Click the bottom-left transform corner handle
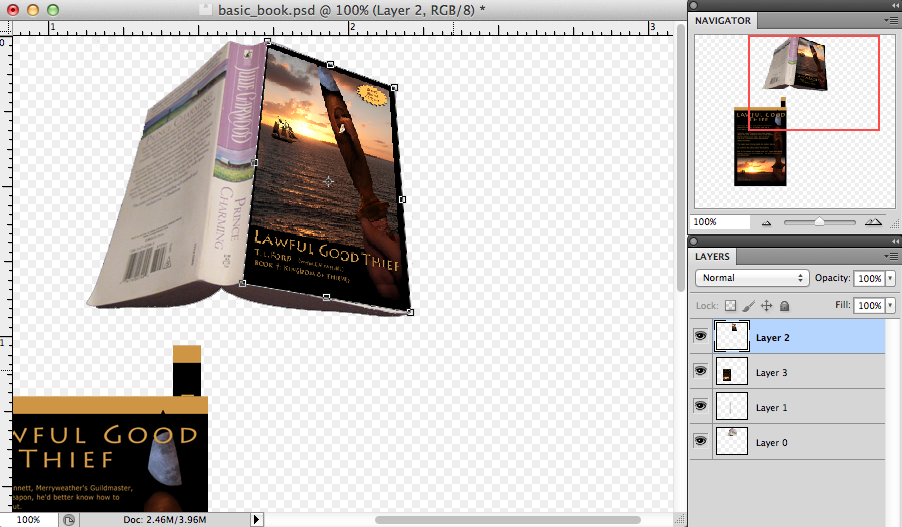 pos(243,283)
